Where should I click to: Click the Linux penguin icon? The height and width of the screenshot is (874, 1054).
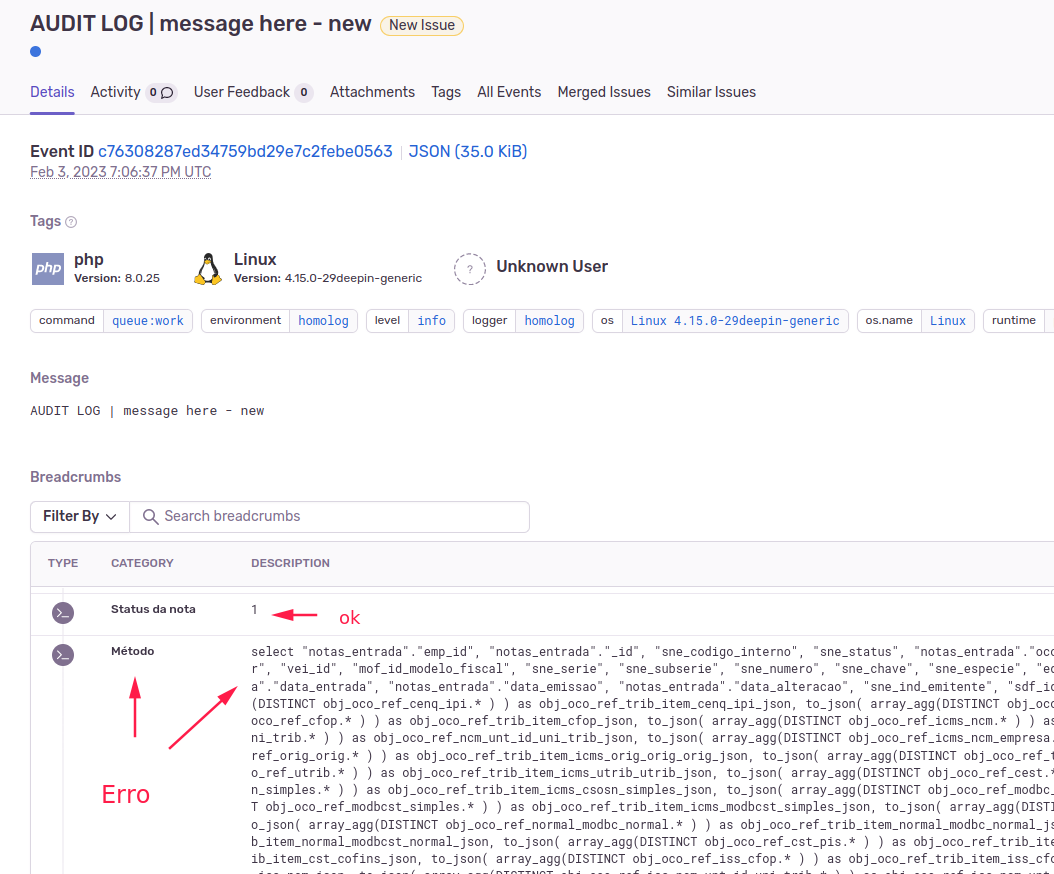(208, 269)
